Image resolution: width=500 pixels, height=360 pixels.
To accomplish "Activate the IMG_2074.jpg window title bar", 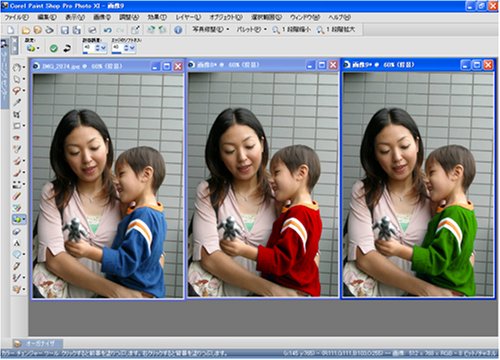I will coord(92,66).
